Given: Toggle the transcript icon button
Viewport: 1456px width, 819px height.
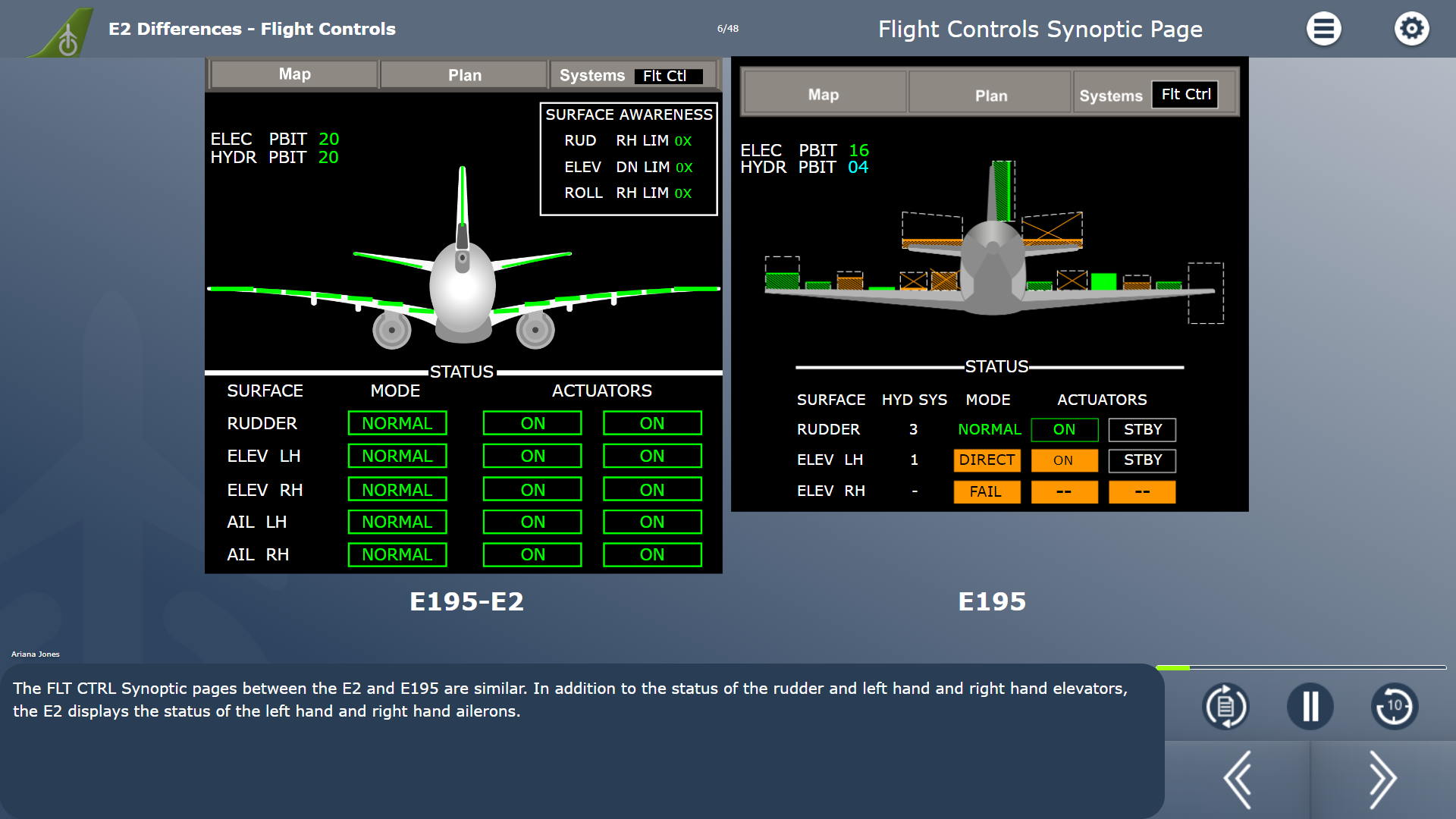Looking at the screenshot, I should coord(1225,706).
